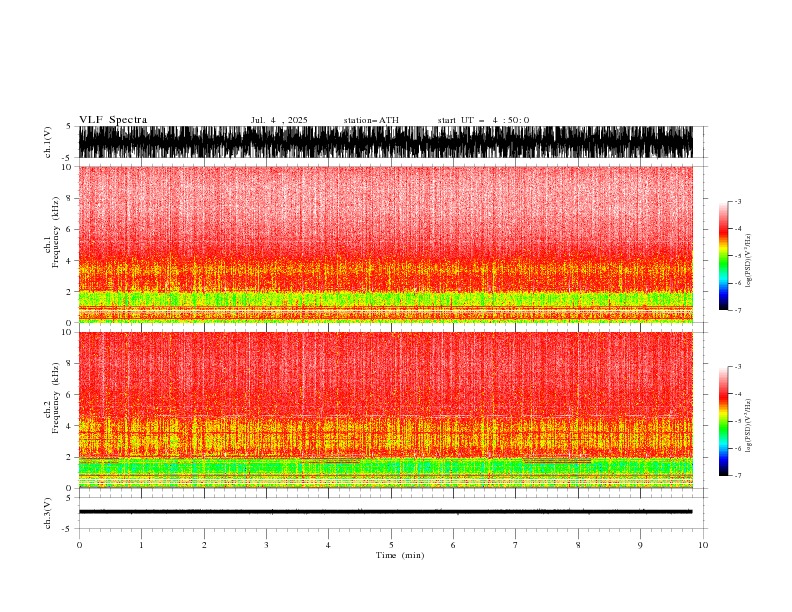This screenshot has width=792, height=612.
Task: Click the time axis tick label '0'
Action: coord(79,545)
